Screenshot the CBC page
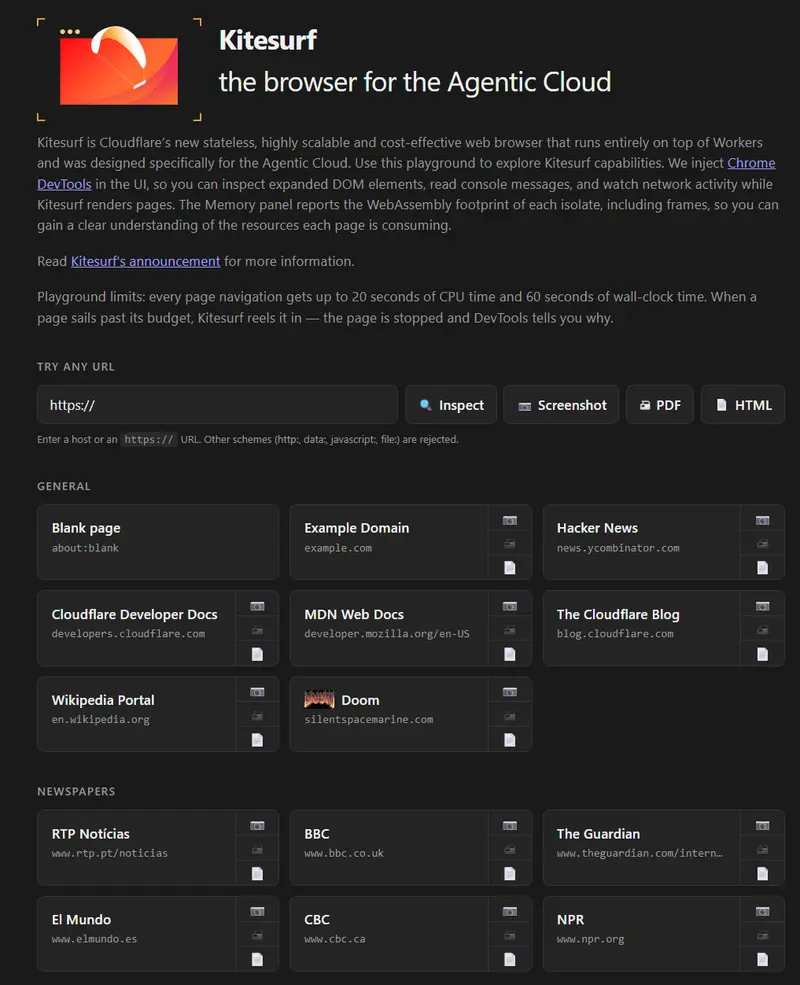This screenshot has width=800, height=985. 510,912
